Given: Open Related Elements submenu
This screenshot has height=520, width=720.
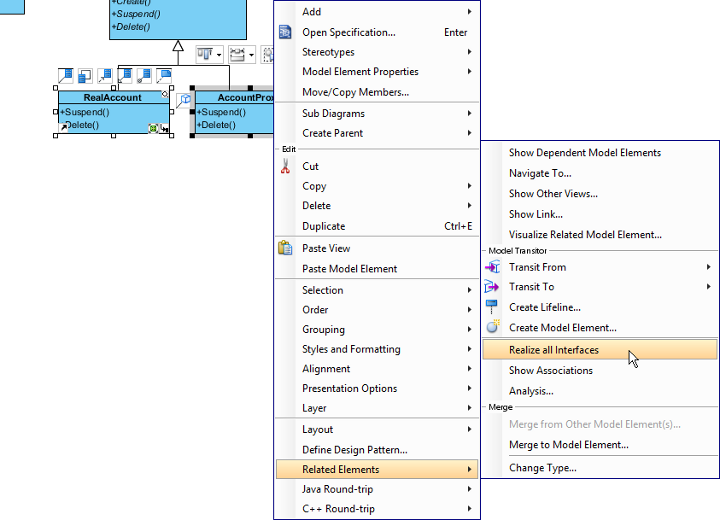Looking at the screenshot, I should [x=377, y=469].
